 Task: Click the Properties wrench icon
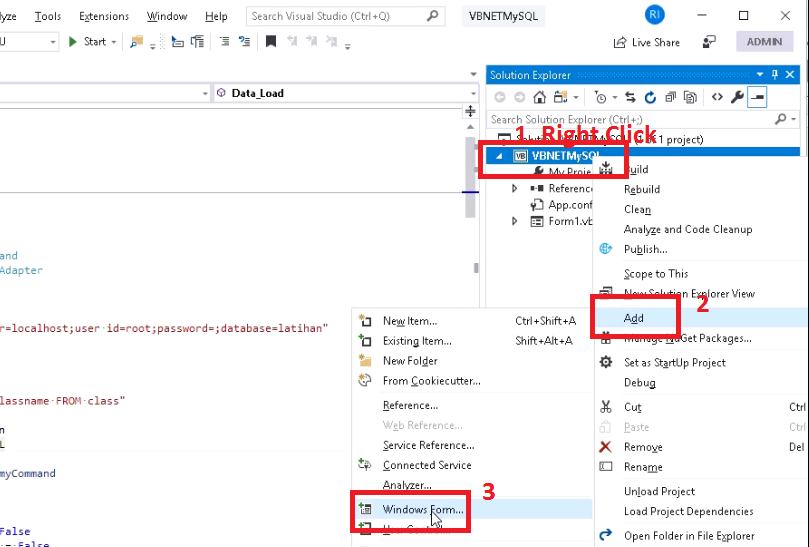[737, 97]
